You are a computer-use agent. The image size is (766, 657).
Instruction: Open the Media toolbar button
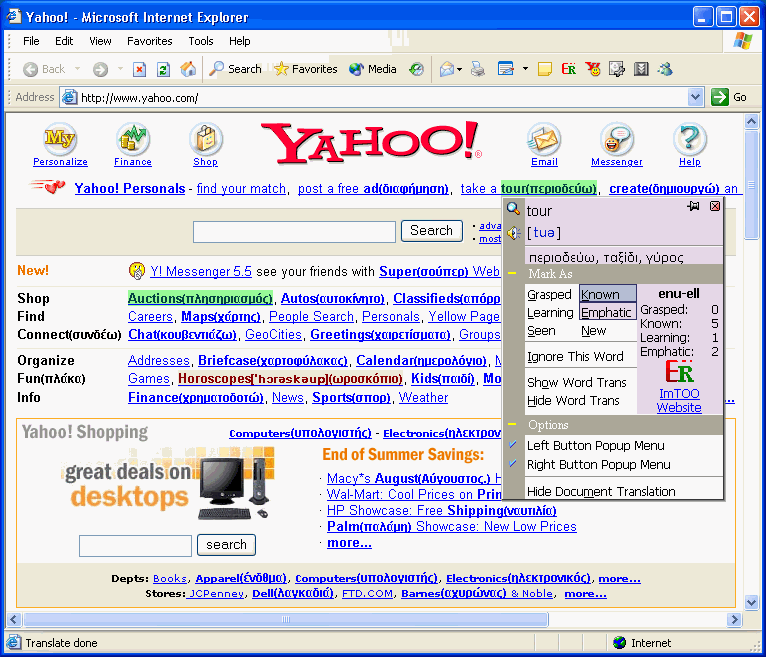pos(372,69)
